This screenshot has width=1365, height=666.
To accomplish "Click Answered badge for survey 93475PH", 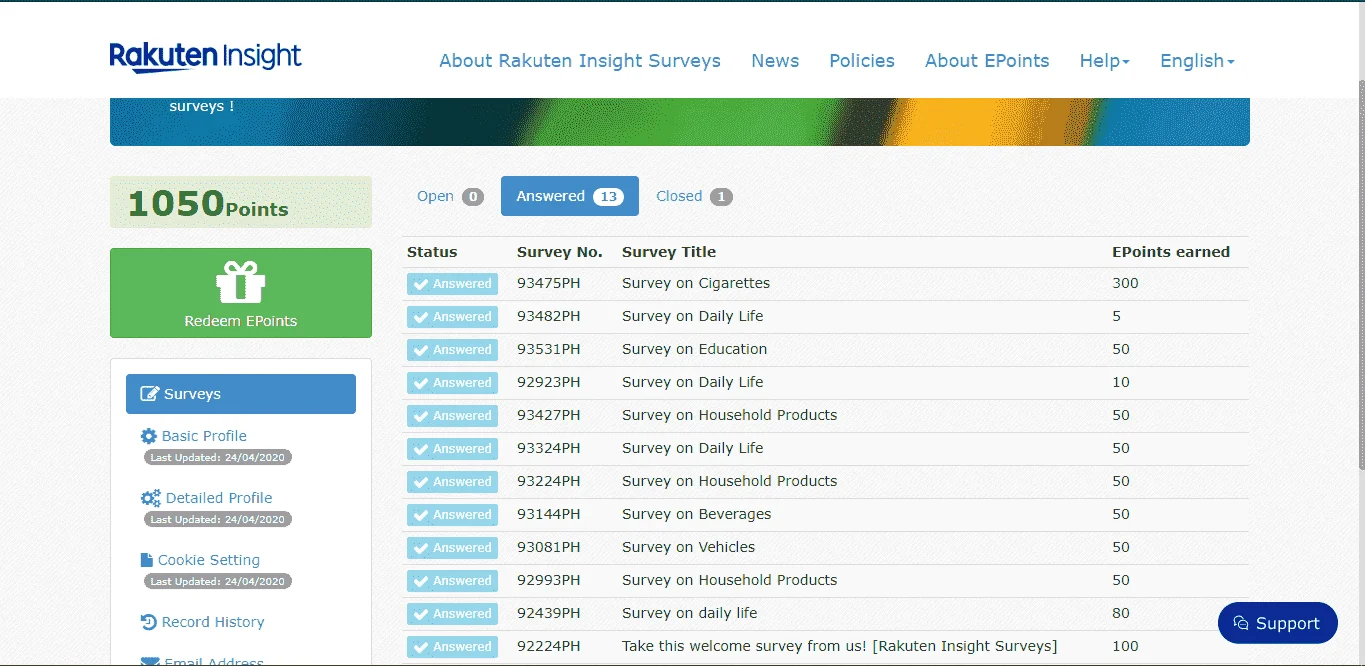I will [x=452, y=284].
